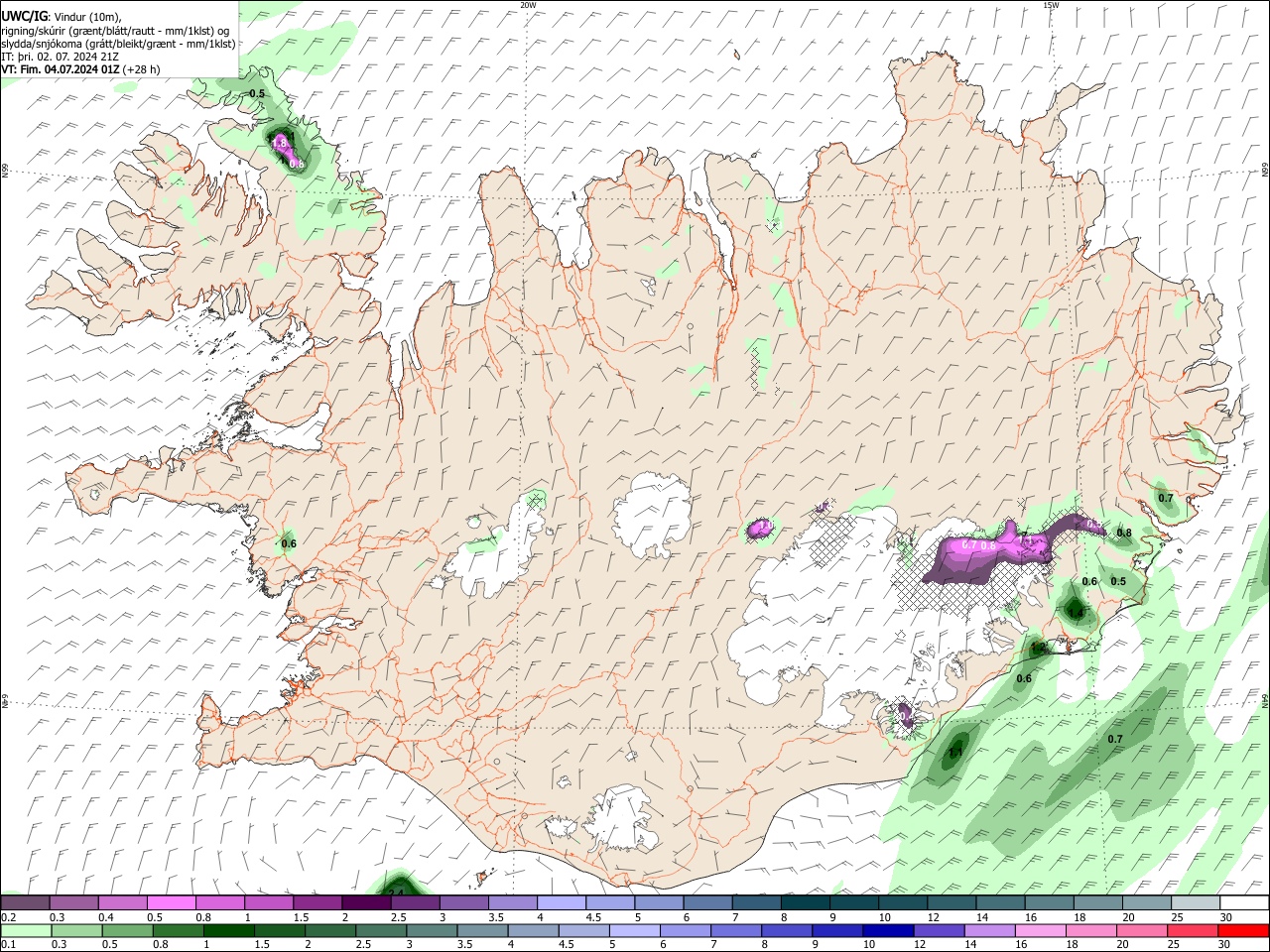Click the 20W longitude label

(528, 5)
